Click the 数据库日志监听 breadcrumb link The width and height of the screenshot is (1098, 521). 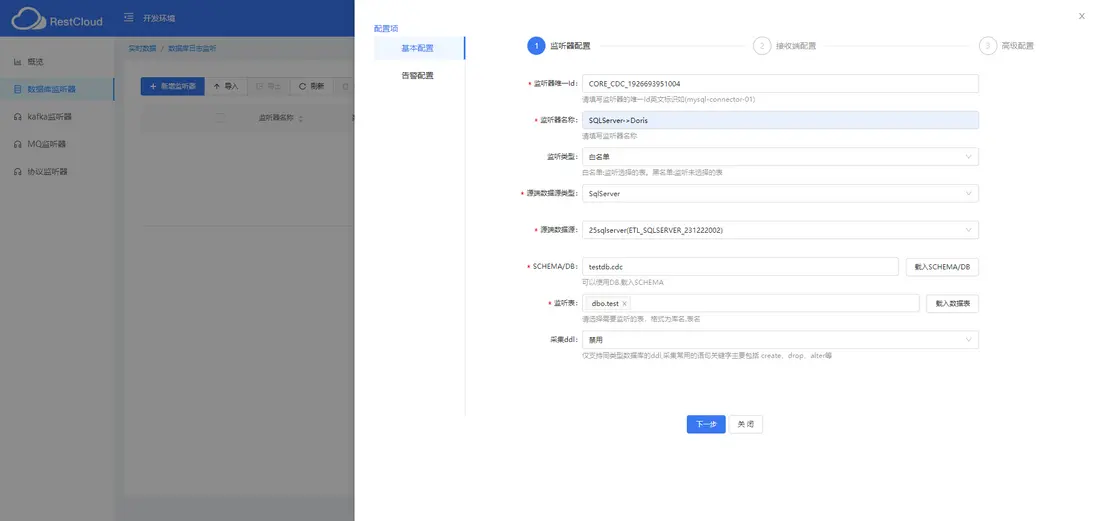[193, 48]
